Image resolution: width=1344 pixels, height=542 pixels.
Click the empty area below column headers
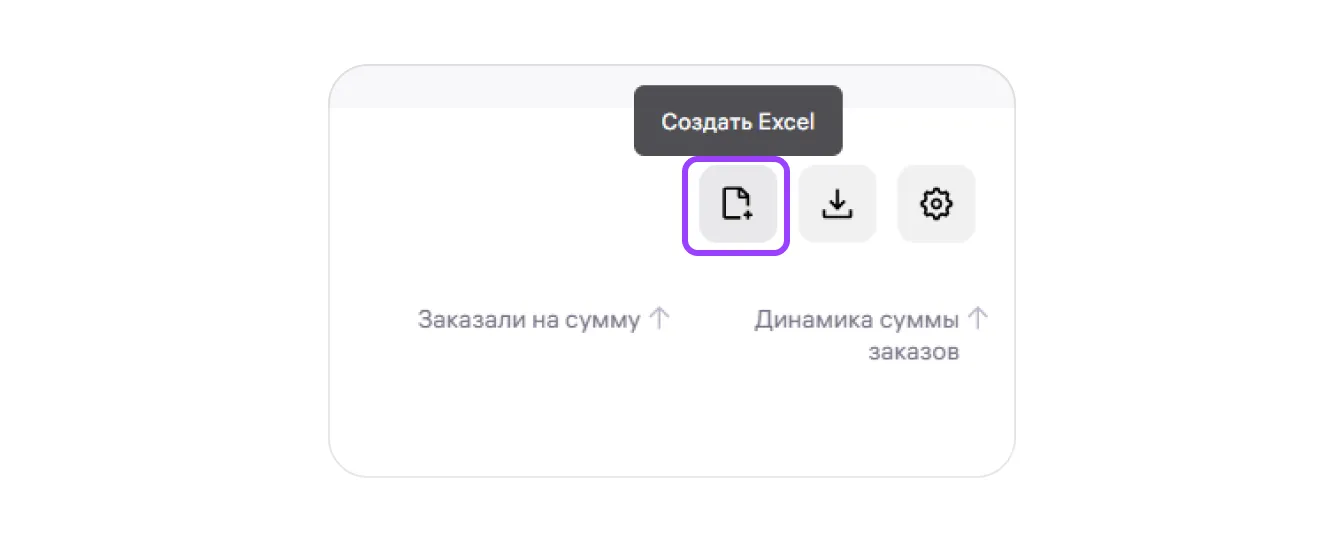tap(670, 420)
